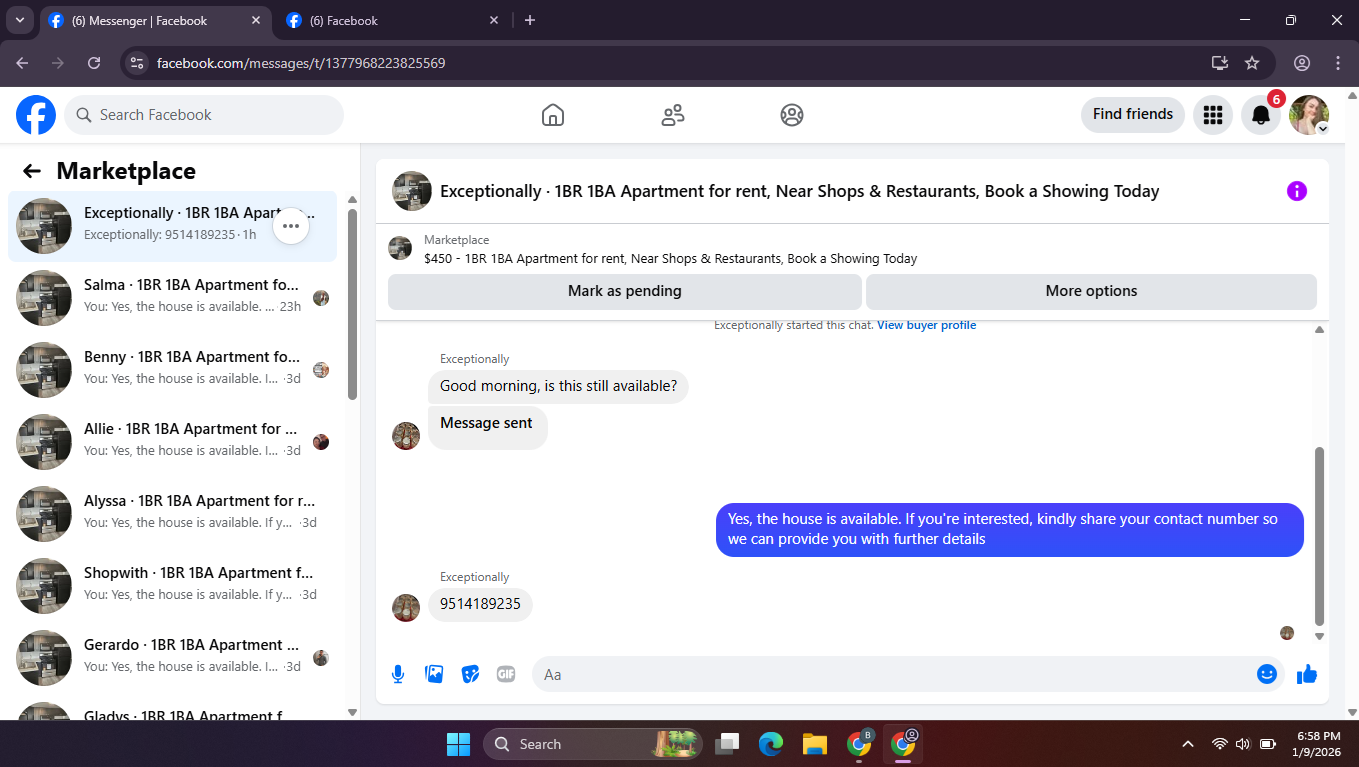Screen dimensions: 1359x767
Task: Click the chat messages scrollbar thumb
Action: [1319, 536]
